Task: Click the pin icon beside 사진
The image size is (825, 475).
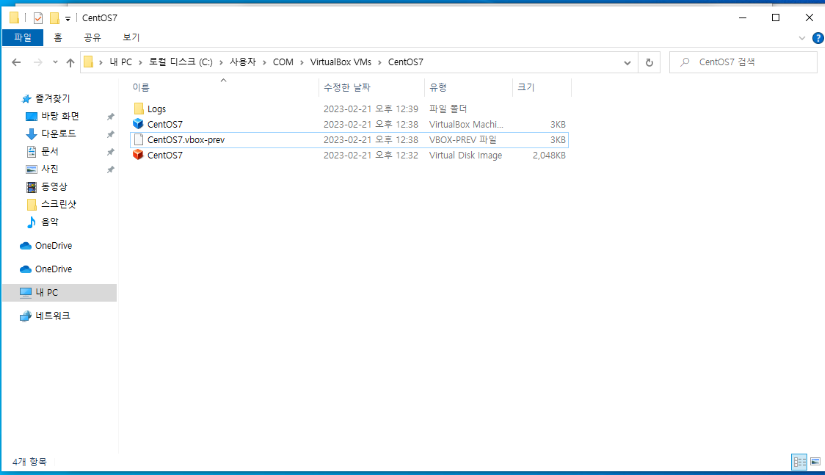Action: coord(110,170)
